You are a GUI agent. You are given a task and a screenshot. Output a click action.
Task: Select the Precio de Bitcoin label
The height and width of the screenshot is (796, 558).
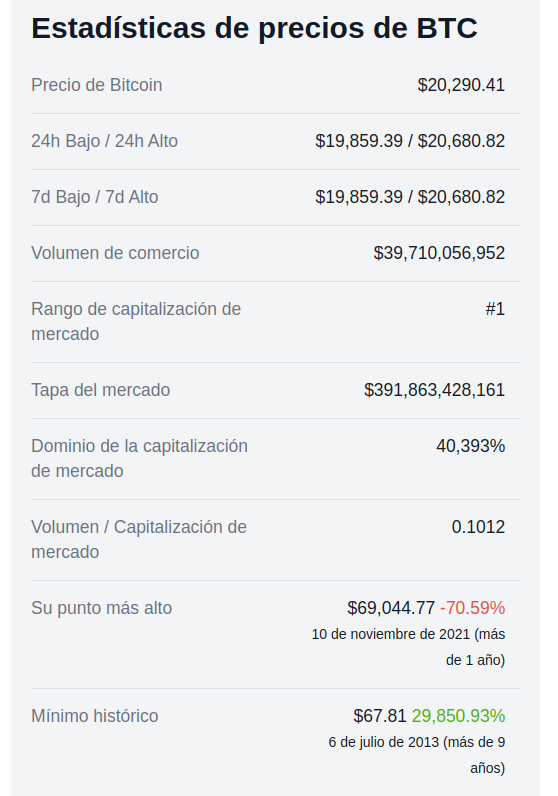point(96,85)
